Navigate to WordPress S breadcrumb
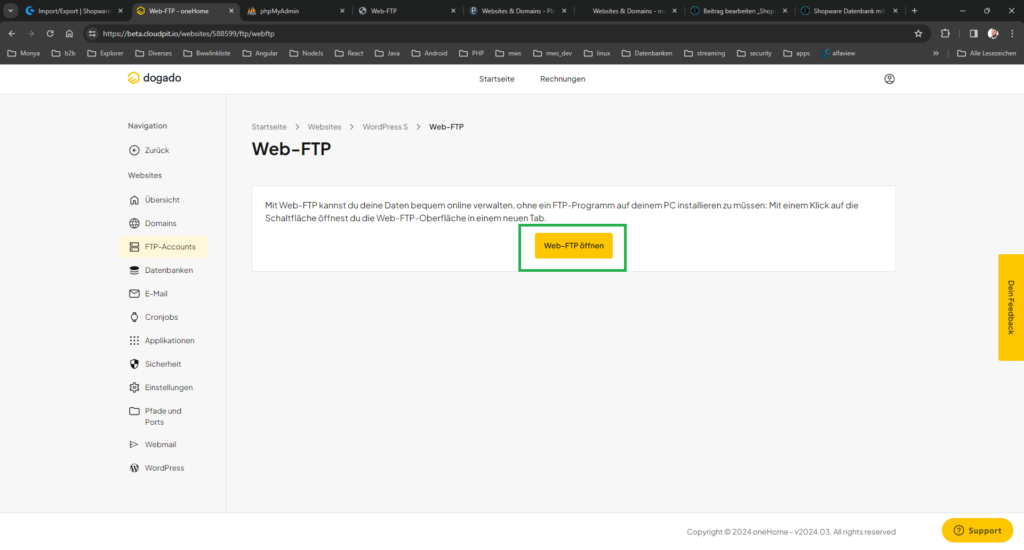This screenshot has height=550, width=1024. tap(385, 127)
